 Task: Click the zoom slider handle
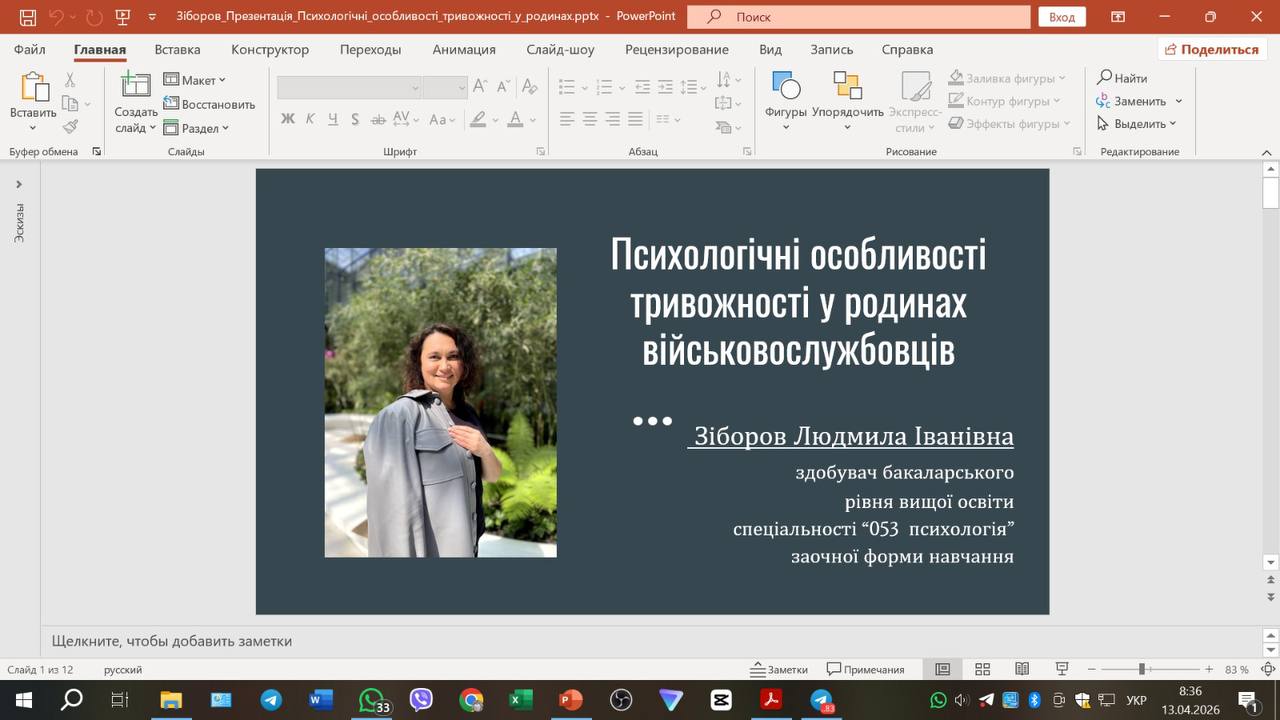pyautogui.click(x=1141, y=669)
